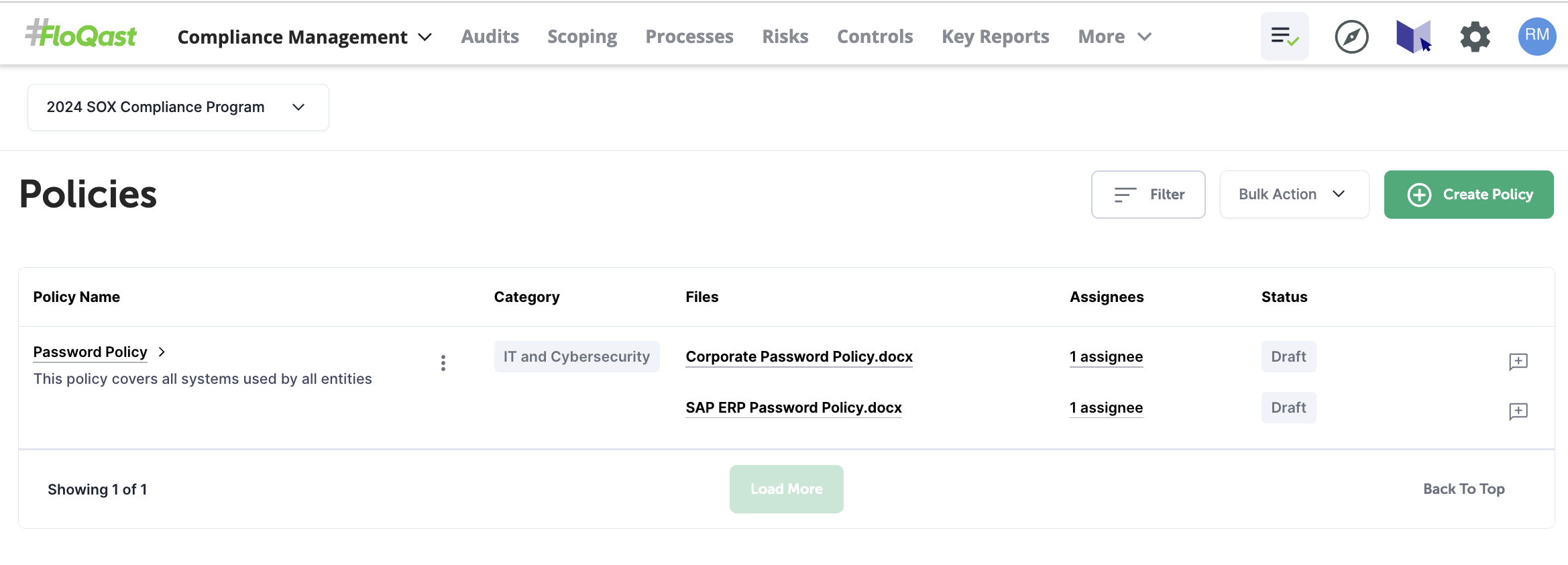The width and height of the screenshot is (1568, 565).
Task: View assignee for SAP ERP Password Policy.docx
Action: coord(1106,408)
